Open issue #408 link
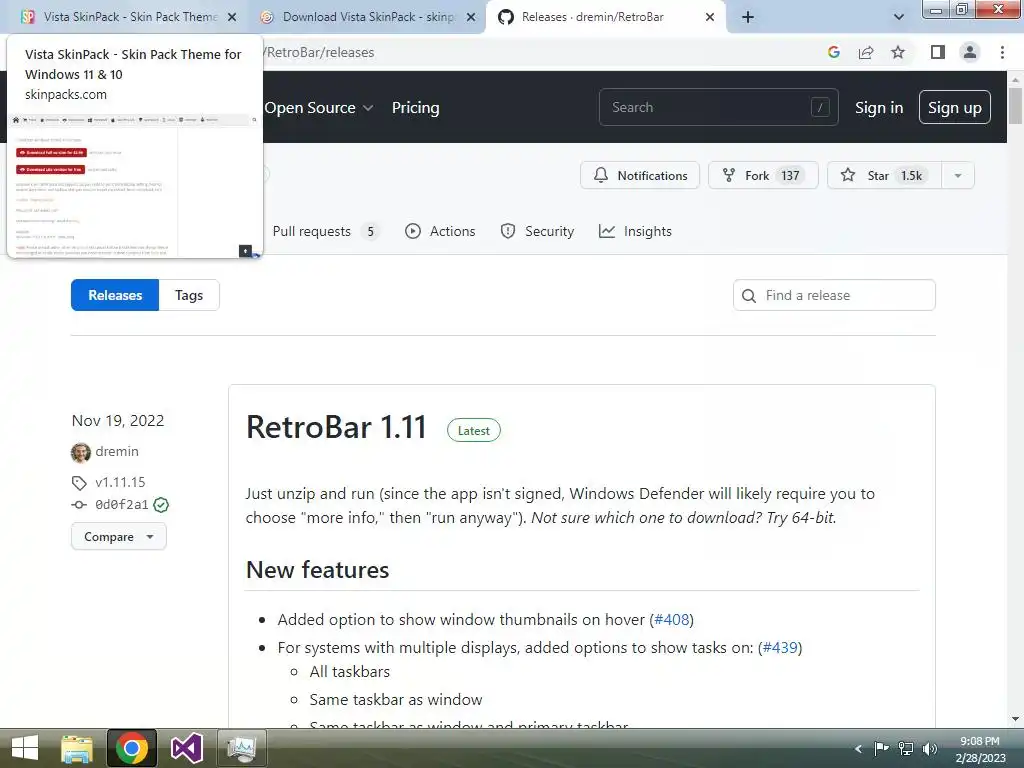This screenshot has height=768, width=1024. point(671,619)
